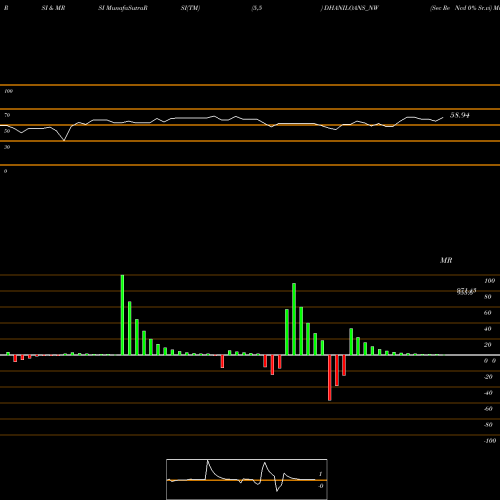Viewport: 500px width, 500px height.
Task: Click the 40 label on MR axis
Action: coord(488,329)
